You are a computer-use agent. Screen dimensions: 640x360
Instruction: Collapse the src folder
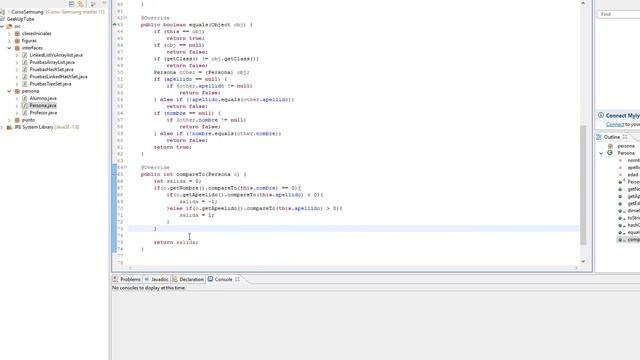pyautogui.click(x=2, y=26)
